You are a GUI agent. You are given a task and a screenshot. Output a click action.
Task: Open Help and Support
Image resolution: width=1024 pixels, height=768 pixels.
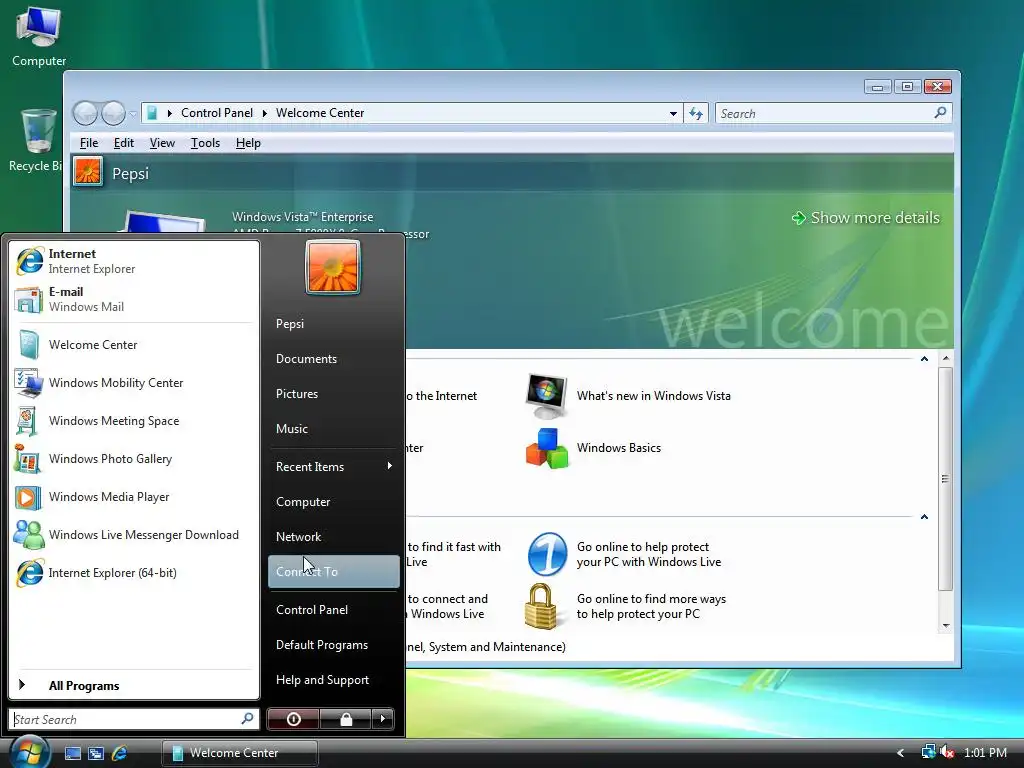tap(334, 680)
